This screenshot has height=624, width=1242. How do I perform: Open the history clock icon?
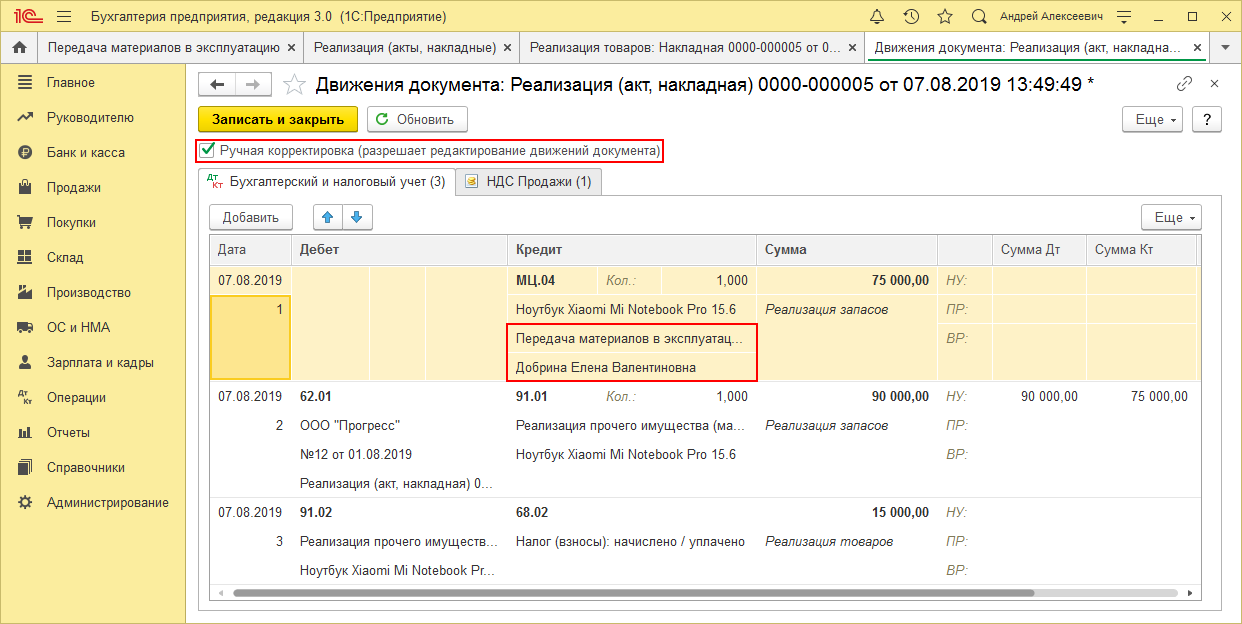click(x=911, y=17)
